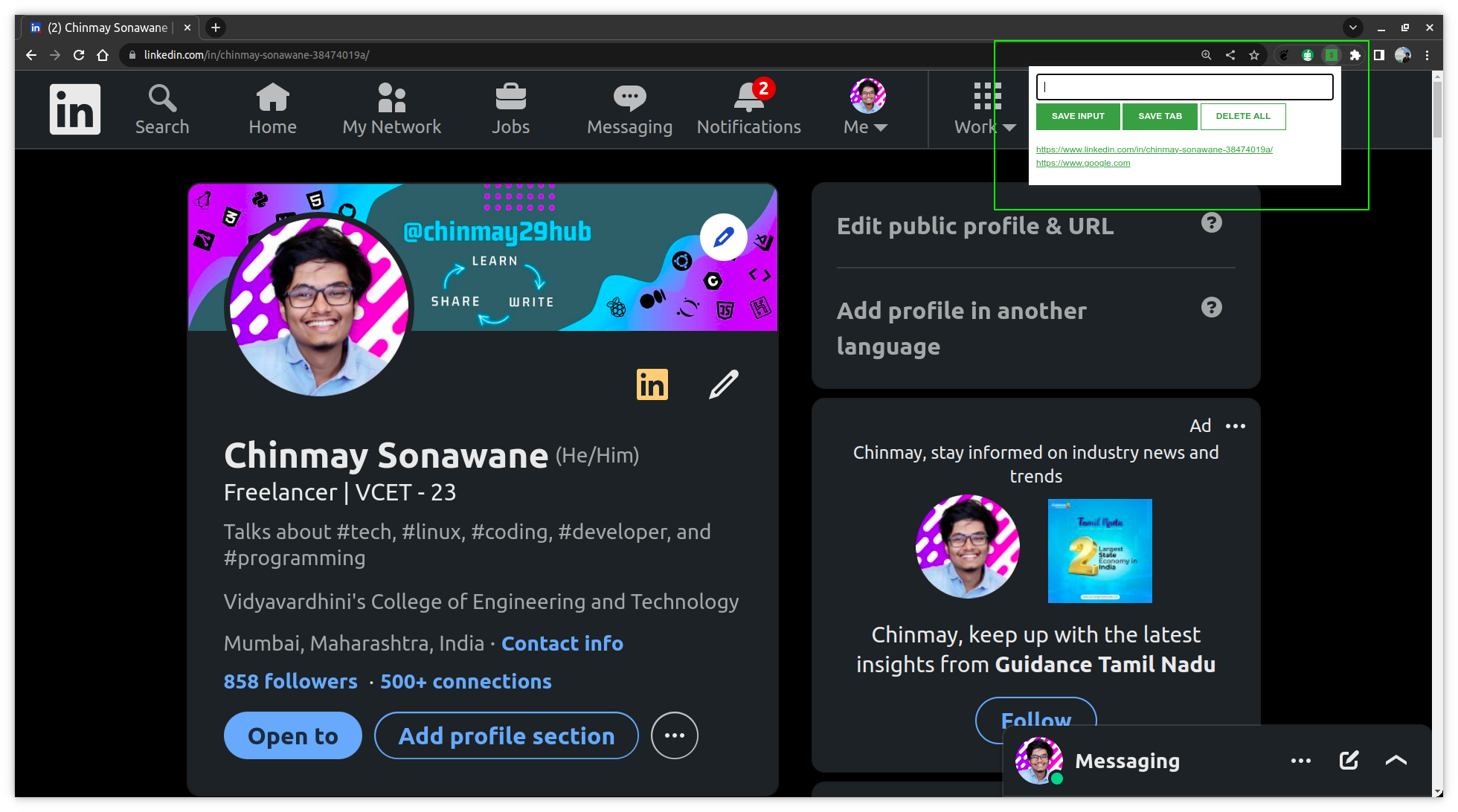Open the Contact info link
Viewport: 1458px width, 812px height.
(562, 643)
